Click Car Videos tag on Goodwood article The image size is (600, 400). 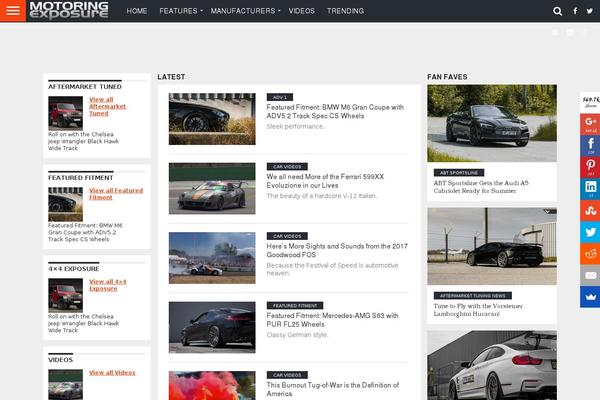click(x=287, y=236)
